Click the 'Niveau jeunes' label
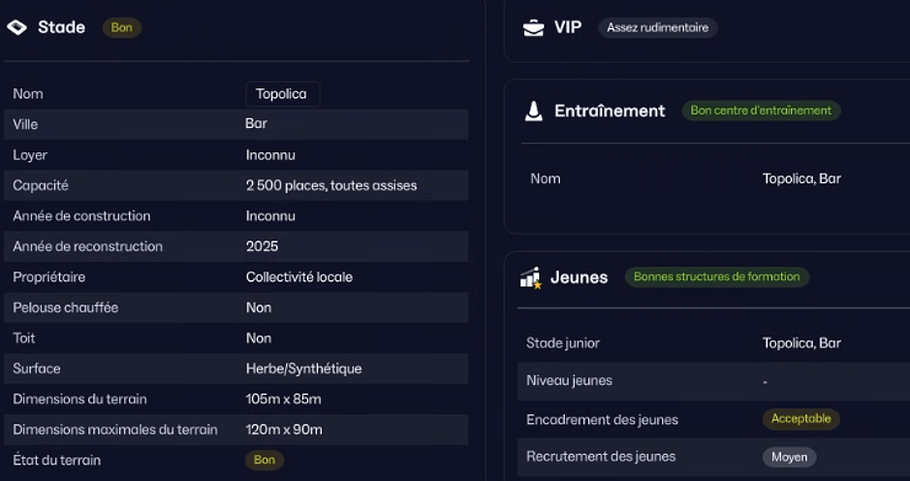Viewport: 910px width, 481px height. (569, 381)
